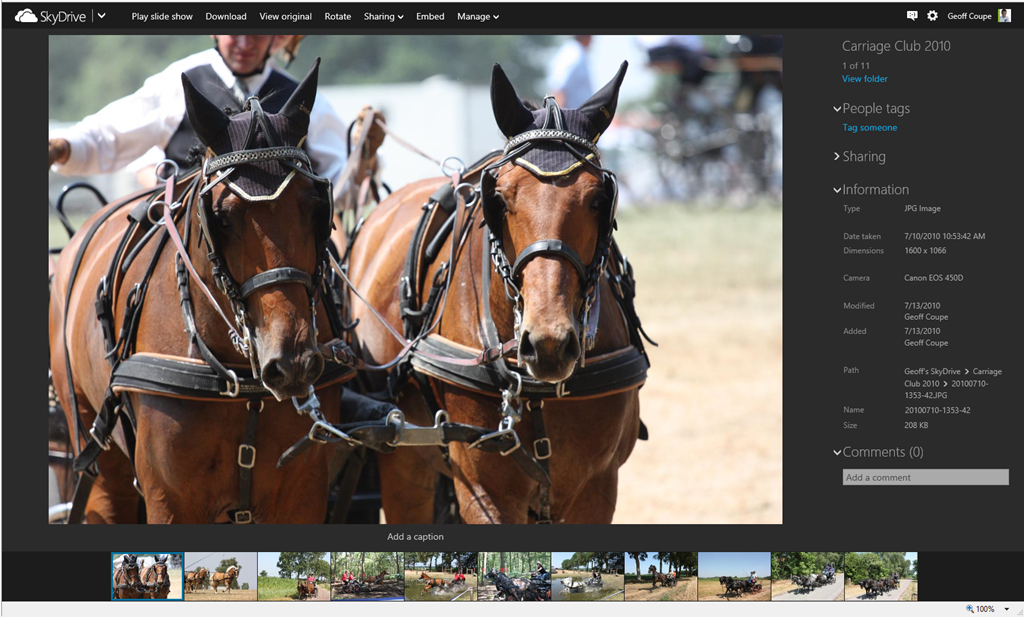Expand the Sharing section in sidebar
This screenshot has width=1024, height=617.
click(x=837, y=157)
